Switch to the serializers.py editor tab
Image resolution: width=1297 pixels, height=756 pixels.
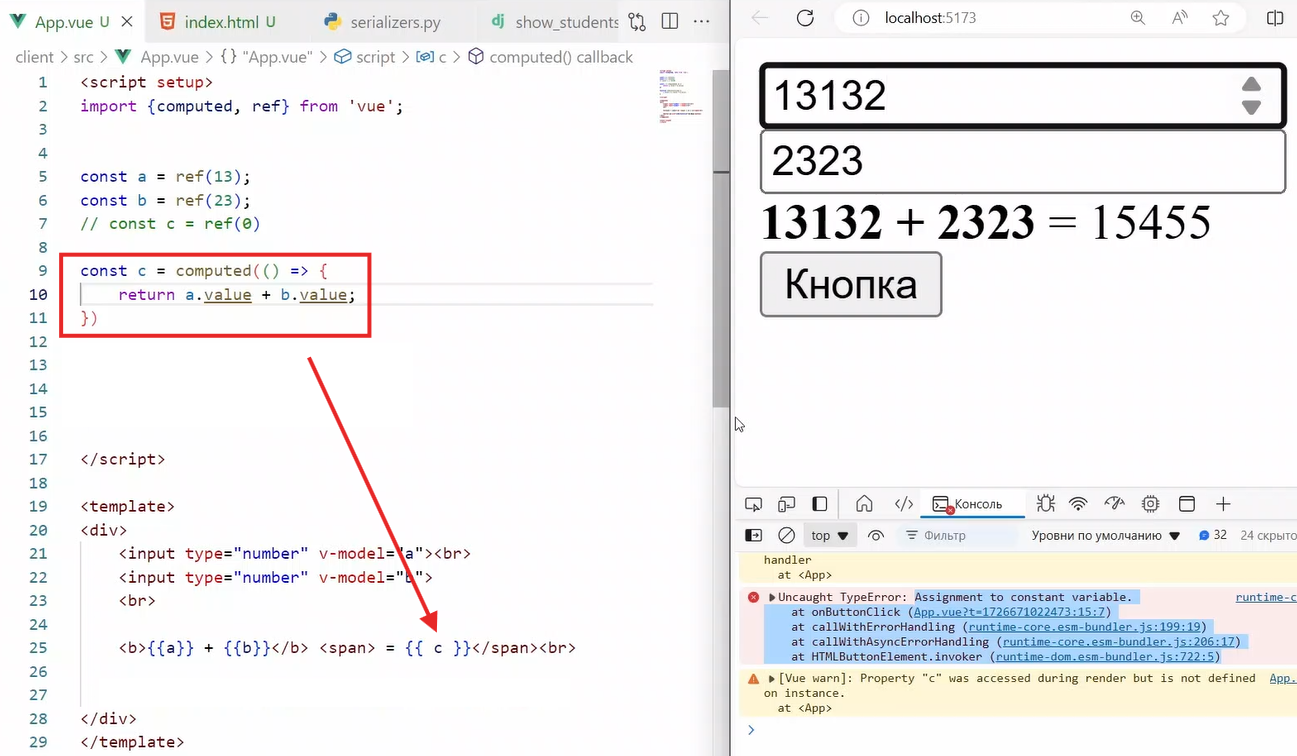[x=394, y=21]
